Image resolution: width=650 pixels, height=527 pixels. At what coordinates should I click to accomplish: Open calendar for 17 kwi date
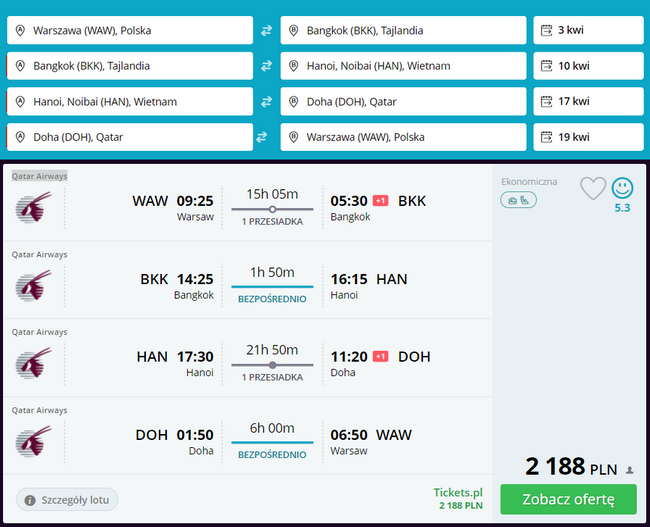pyautogui.click(x=588, y=102)
